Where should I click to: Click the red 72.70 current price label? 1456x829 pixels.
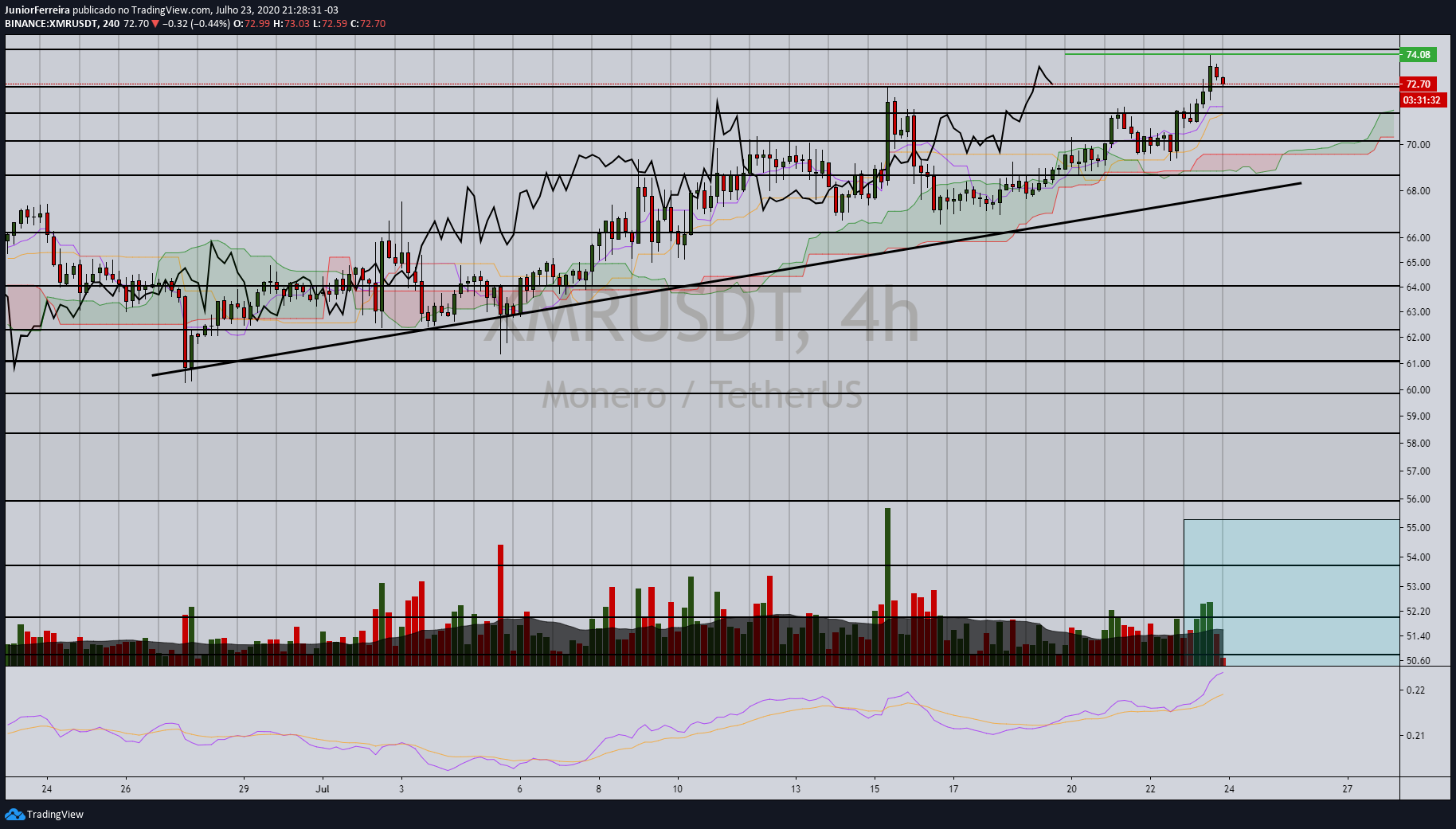click(1418, 84)
